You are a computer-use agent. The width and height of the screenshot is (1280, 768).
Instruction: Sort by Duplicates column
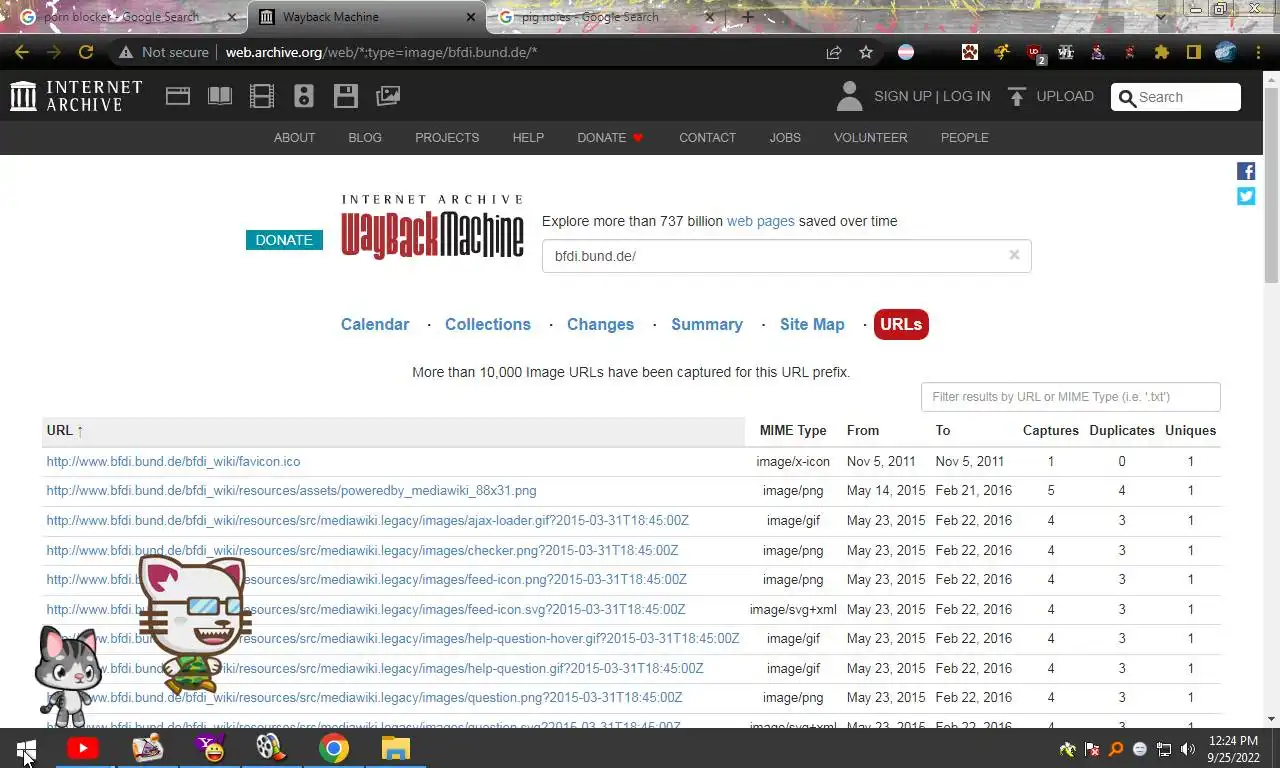click(1122, 431)
